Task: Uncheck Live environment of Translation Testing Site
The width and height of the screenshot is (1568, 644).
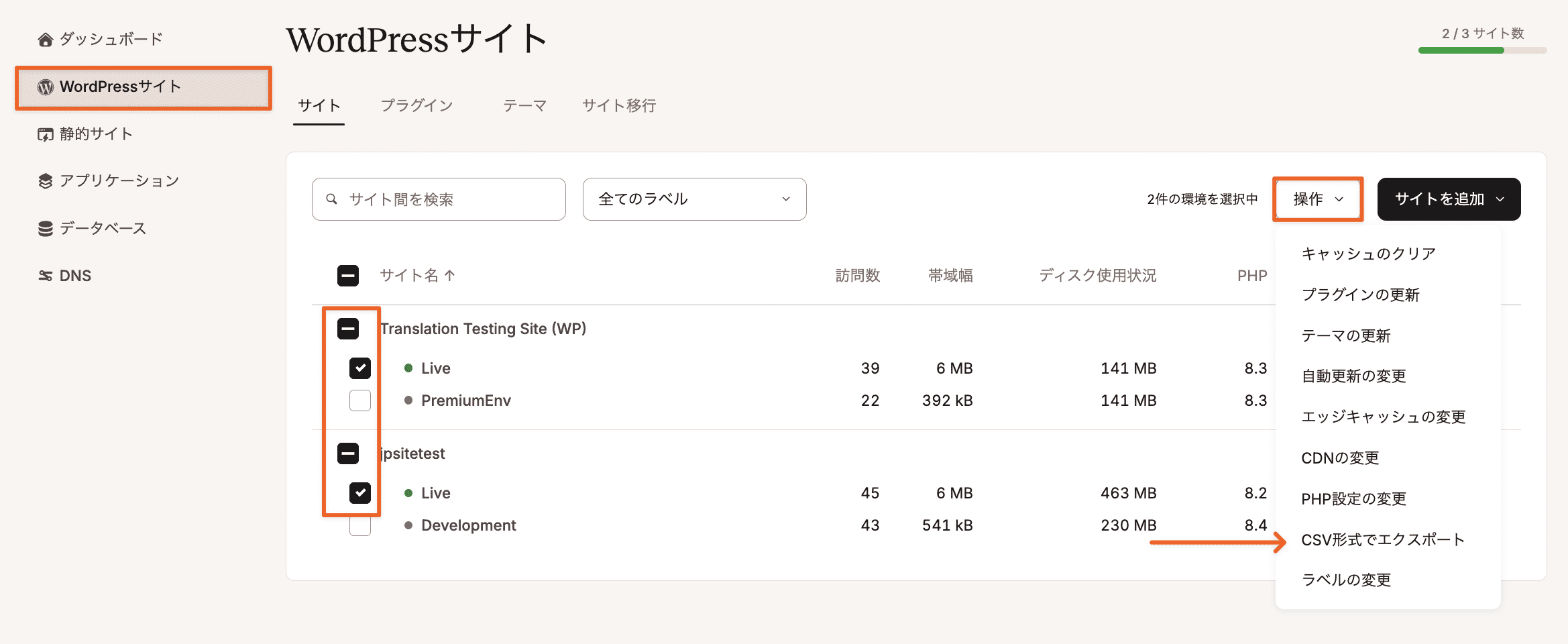Action: click(360, 368)
